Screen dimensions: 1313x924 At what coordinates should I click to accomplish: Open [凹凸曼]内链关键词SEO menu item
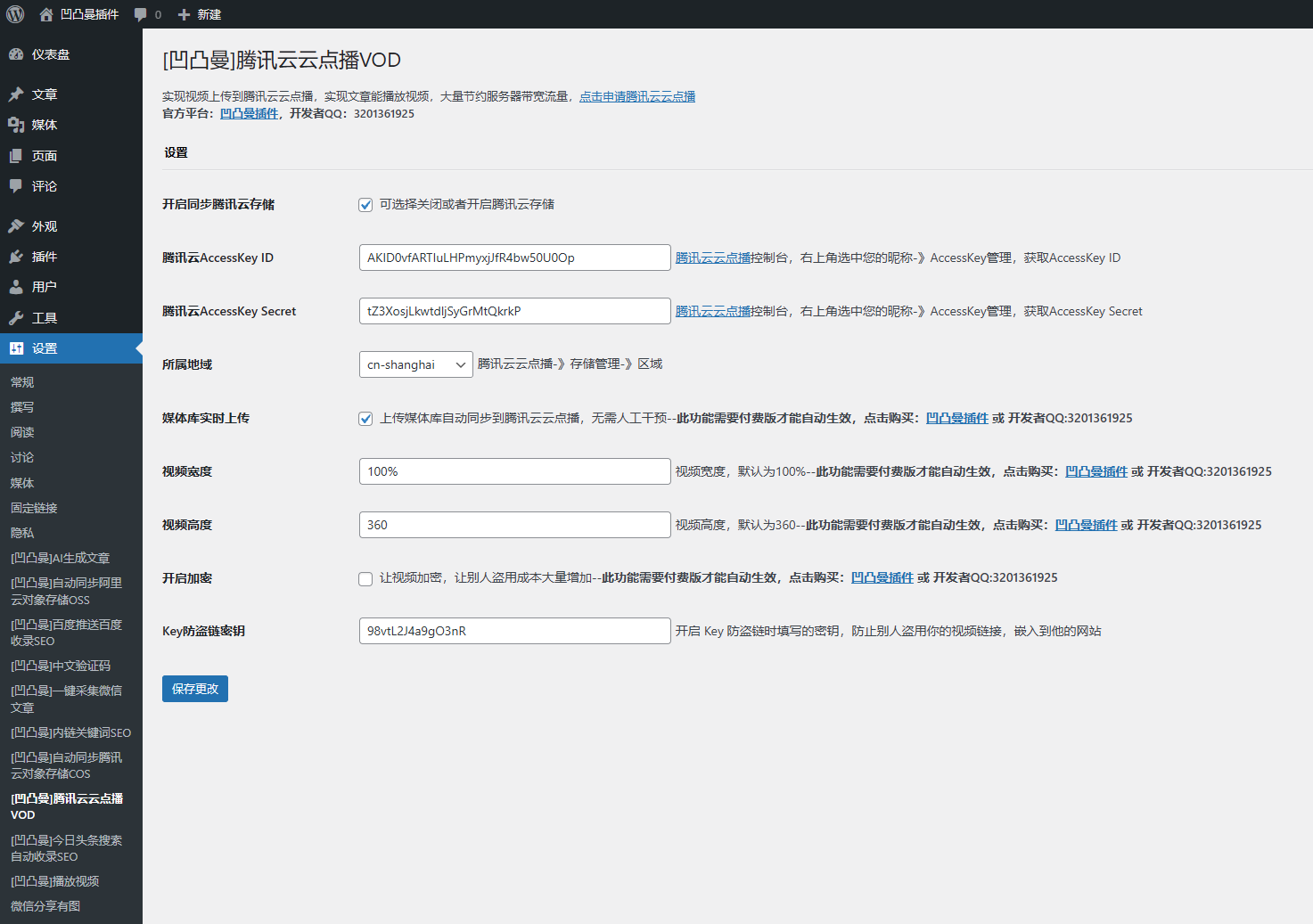point(70,732)
